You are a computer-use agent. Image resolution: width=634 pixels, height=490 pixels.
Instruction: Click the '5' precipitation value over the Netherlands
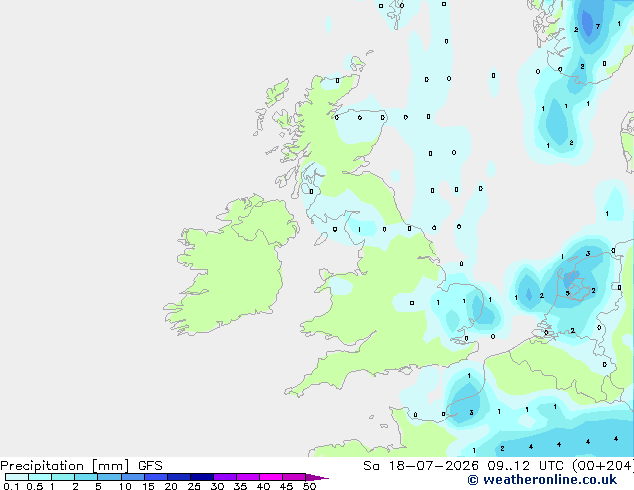568,294
